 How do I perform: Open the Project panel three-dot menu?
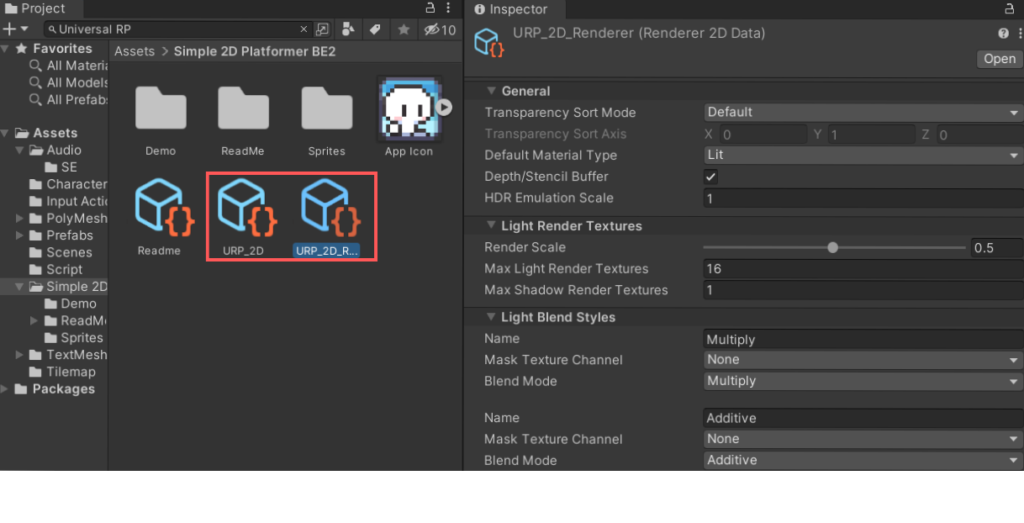(x=449, y=8)
